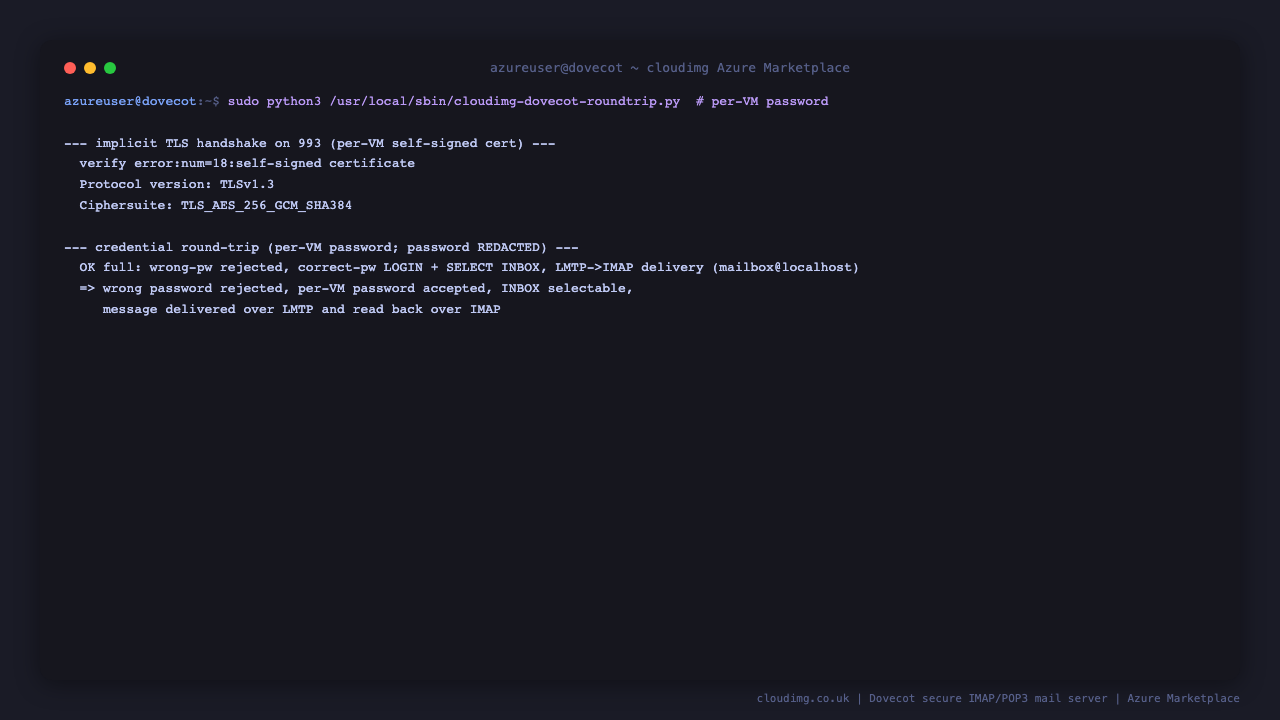Click the terminal title 'azureuser@dovecot ~ cloudimg Azure Marketplace'
Screen dimensions: 1280x720
point(670,68)
